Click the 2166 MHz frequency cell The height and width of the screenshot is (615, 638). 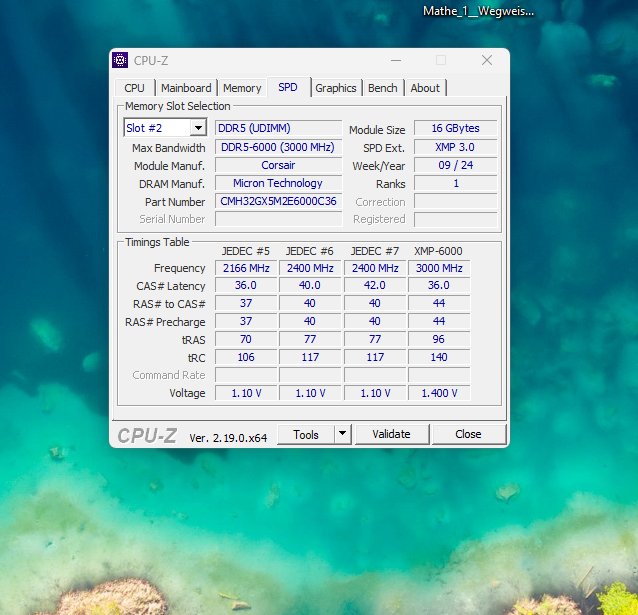(246, 268)
